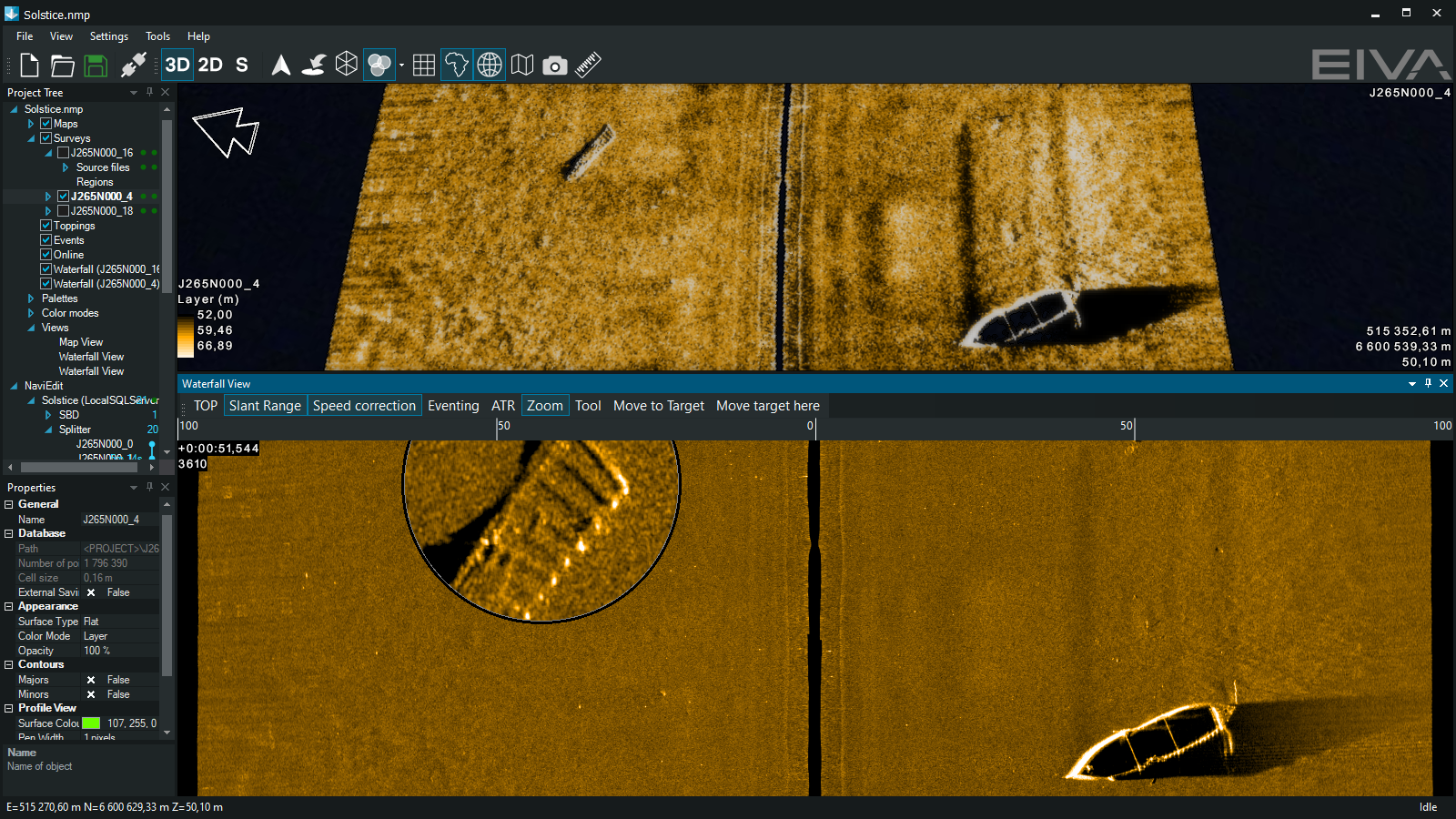This screenshot has height=819, width=1456.
Task: Uncheck the Events checkbox
Action: (46, 240)
